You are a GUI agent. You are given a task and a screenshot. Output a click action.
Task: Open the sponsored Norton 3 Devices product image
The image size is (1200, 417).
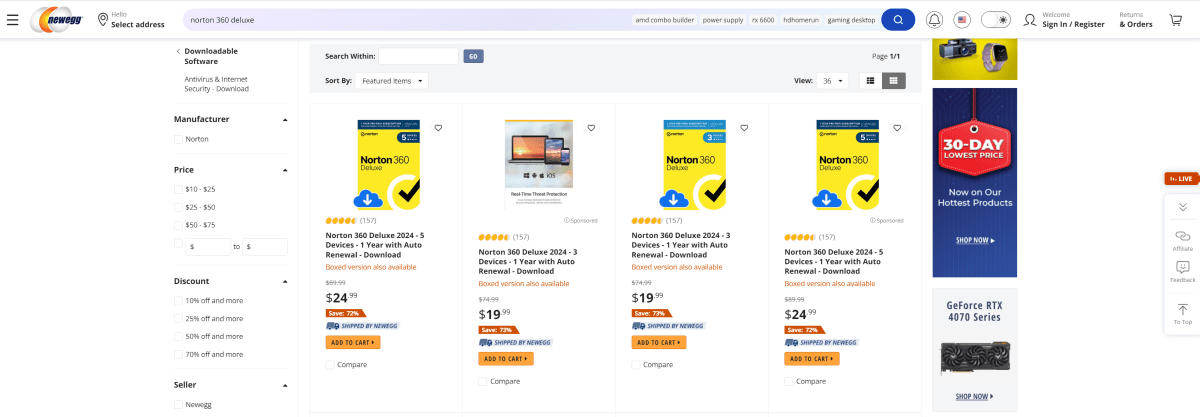click(x=539, y=164)
